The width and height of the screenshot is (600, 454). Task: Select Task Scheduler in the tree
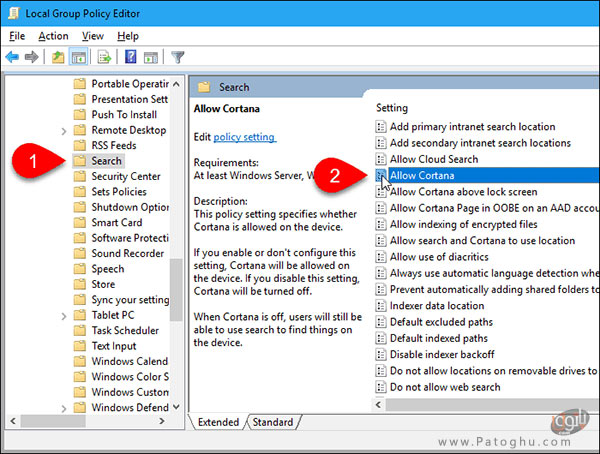tap(125, 330)
